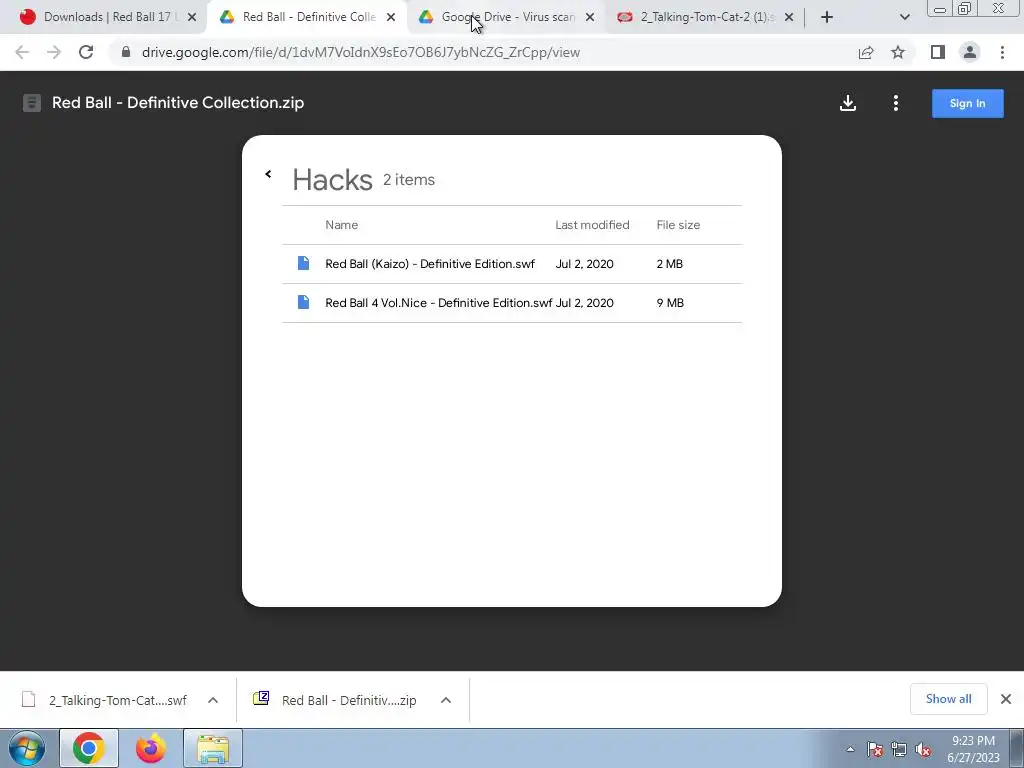Close the 2_Talking-Tom-Cat-2 tab
Image resolution: width=1024 pixels, height=768 pixels.
click(x=789, y=18)
